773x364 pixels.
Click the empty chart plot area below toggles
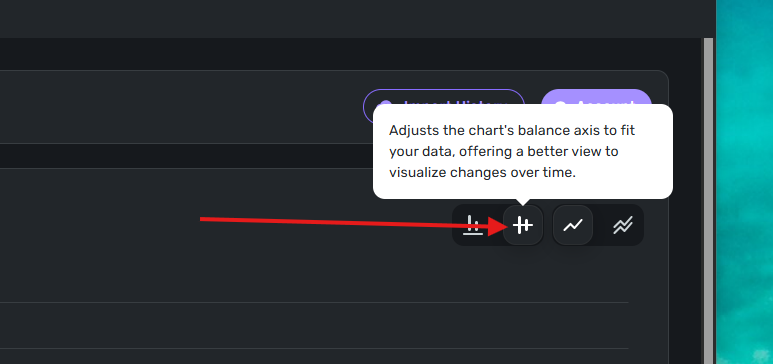tap(316, 274)
